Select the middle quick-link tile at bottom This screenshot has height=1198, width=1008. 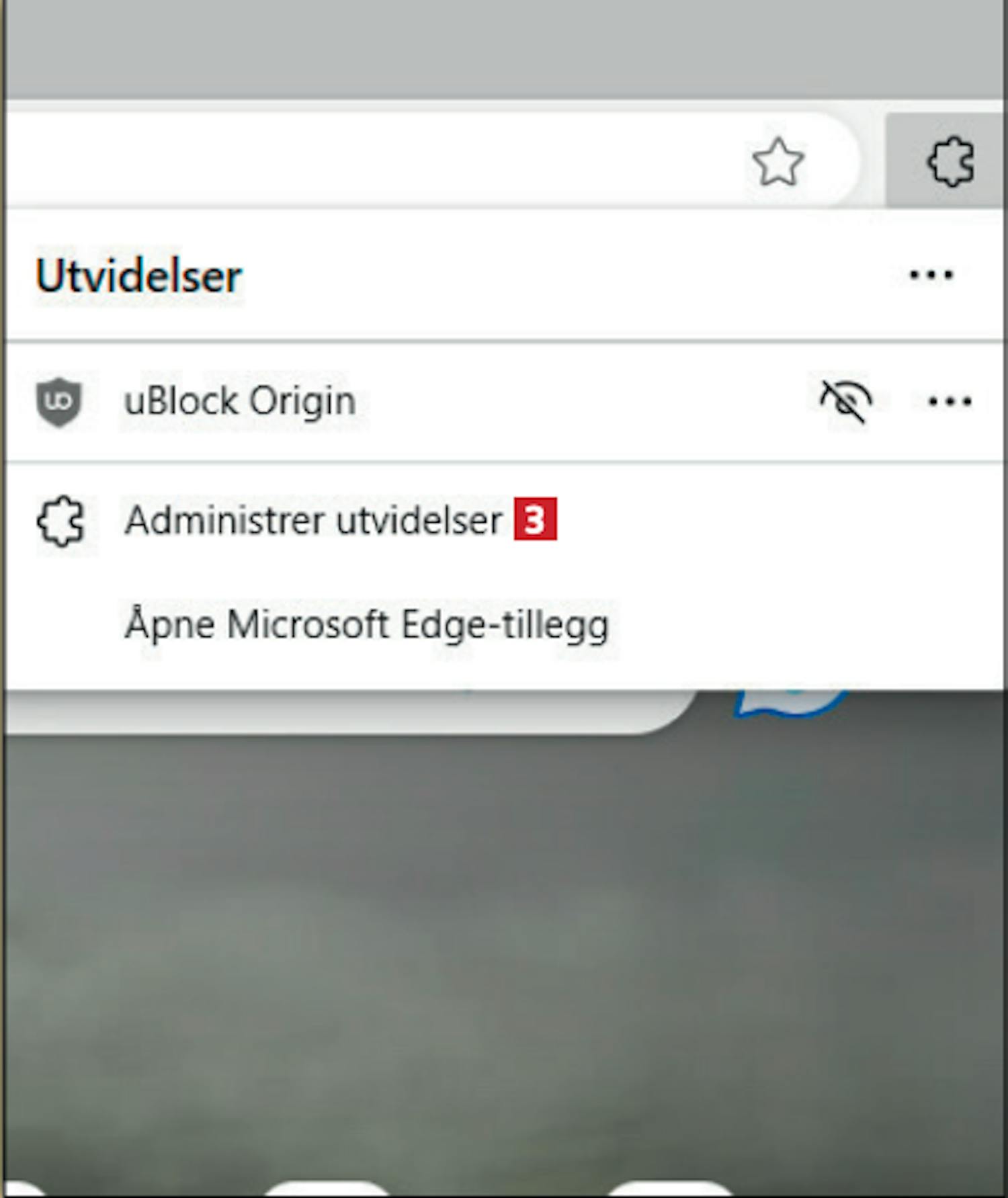(x=327, y=1189)
